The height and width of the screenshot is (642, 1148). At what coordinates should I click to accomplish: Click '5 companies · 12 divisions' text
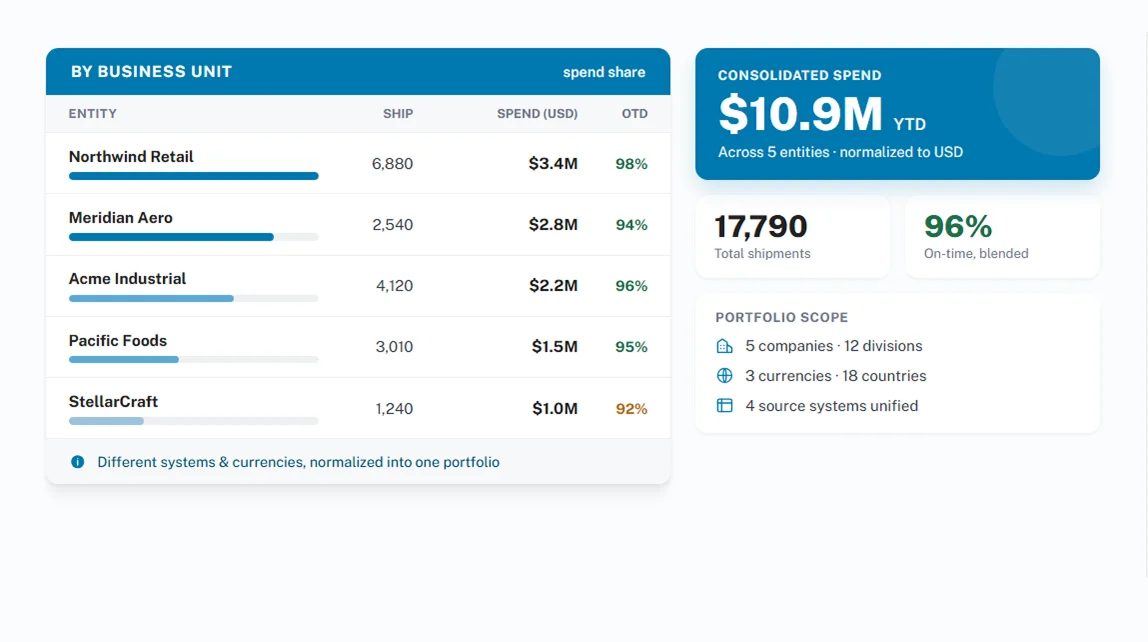[x=834, y=346]
